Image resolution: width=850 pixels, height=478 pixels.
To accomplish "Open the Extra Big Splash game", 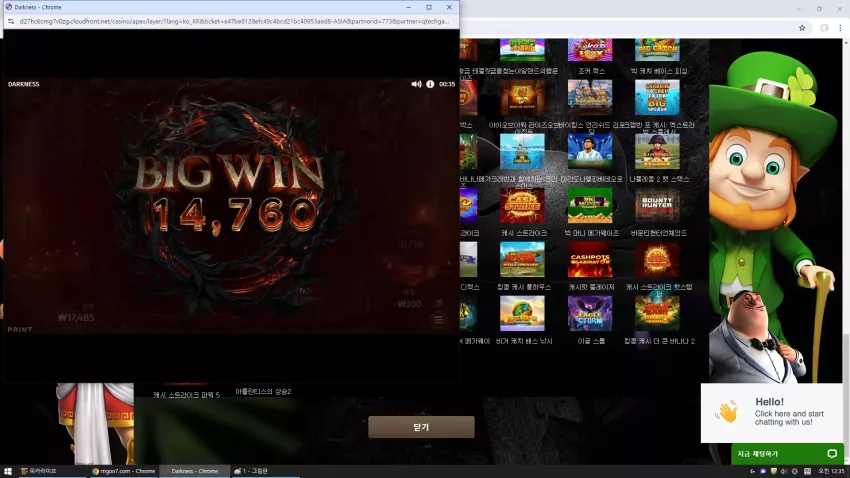I will click(657, 98).
